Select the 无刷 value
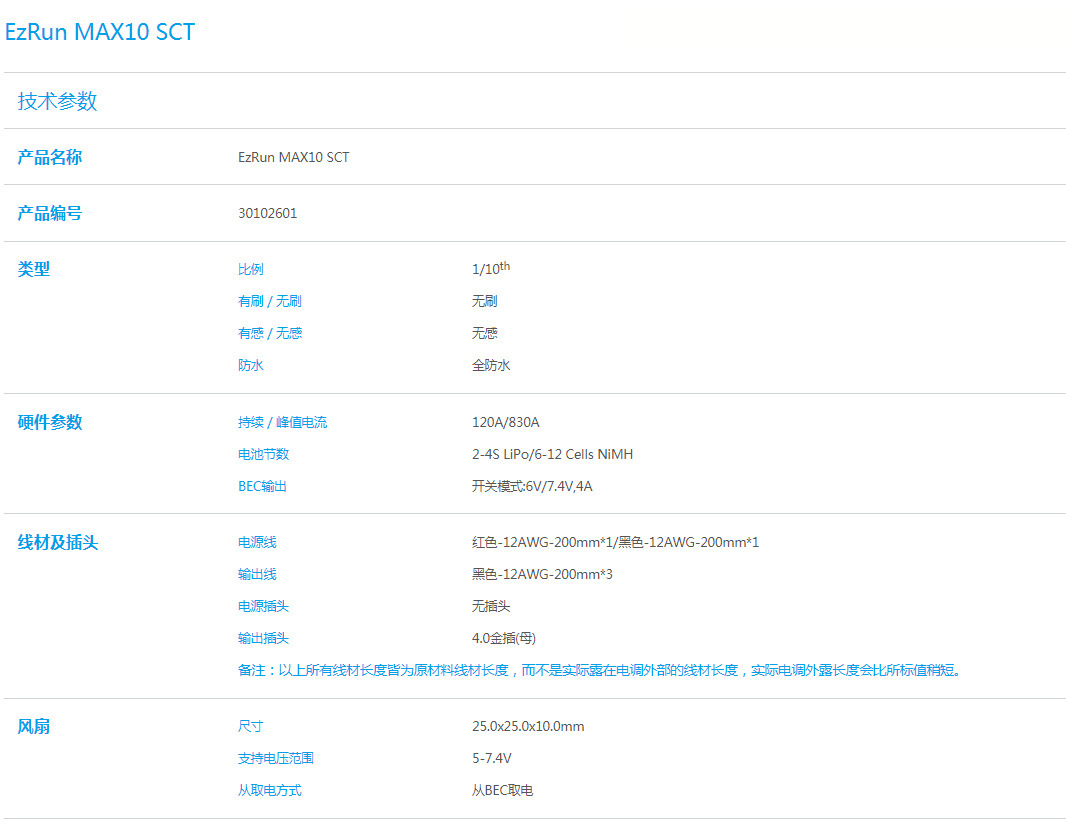The image size is (1066, 829). pyautogui.click(x=484, y=301)
